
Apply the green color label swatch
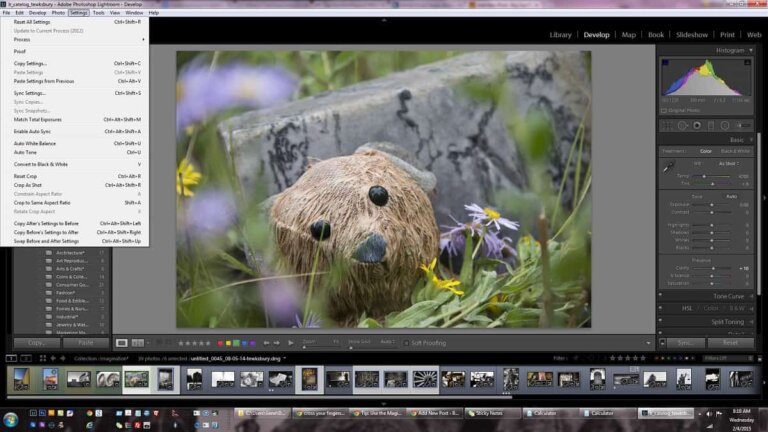coord(237,343)
